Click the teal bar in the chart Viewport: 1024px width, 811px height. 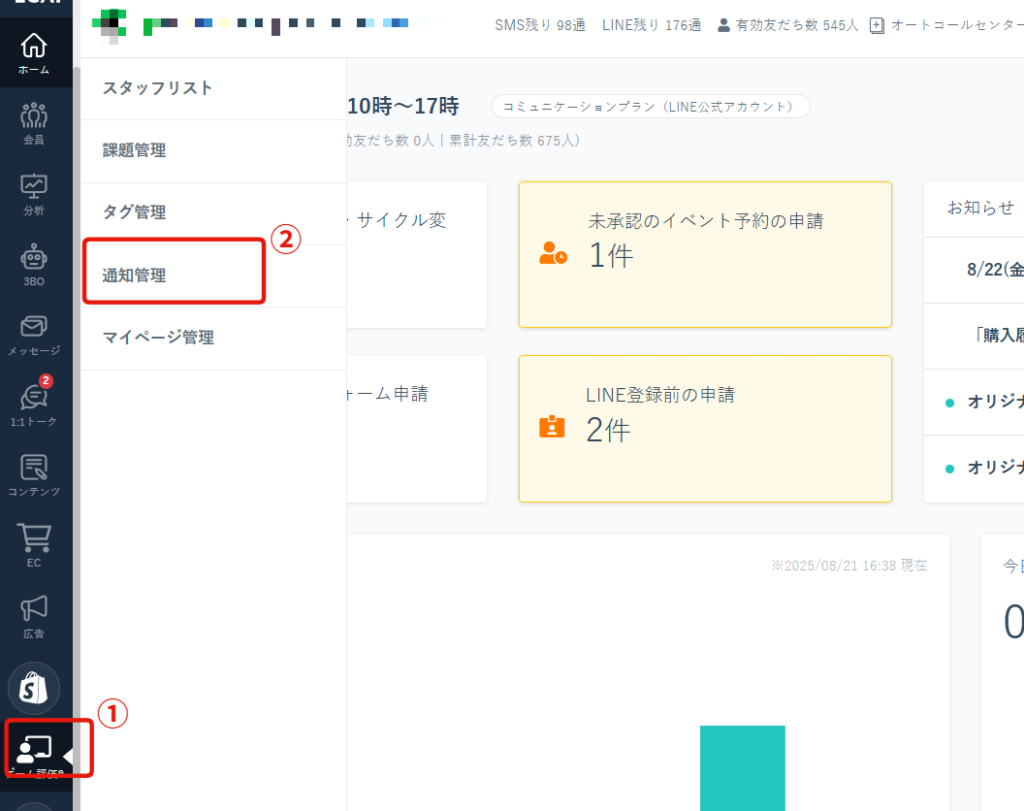point(743,768)
